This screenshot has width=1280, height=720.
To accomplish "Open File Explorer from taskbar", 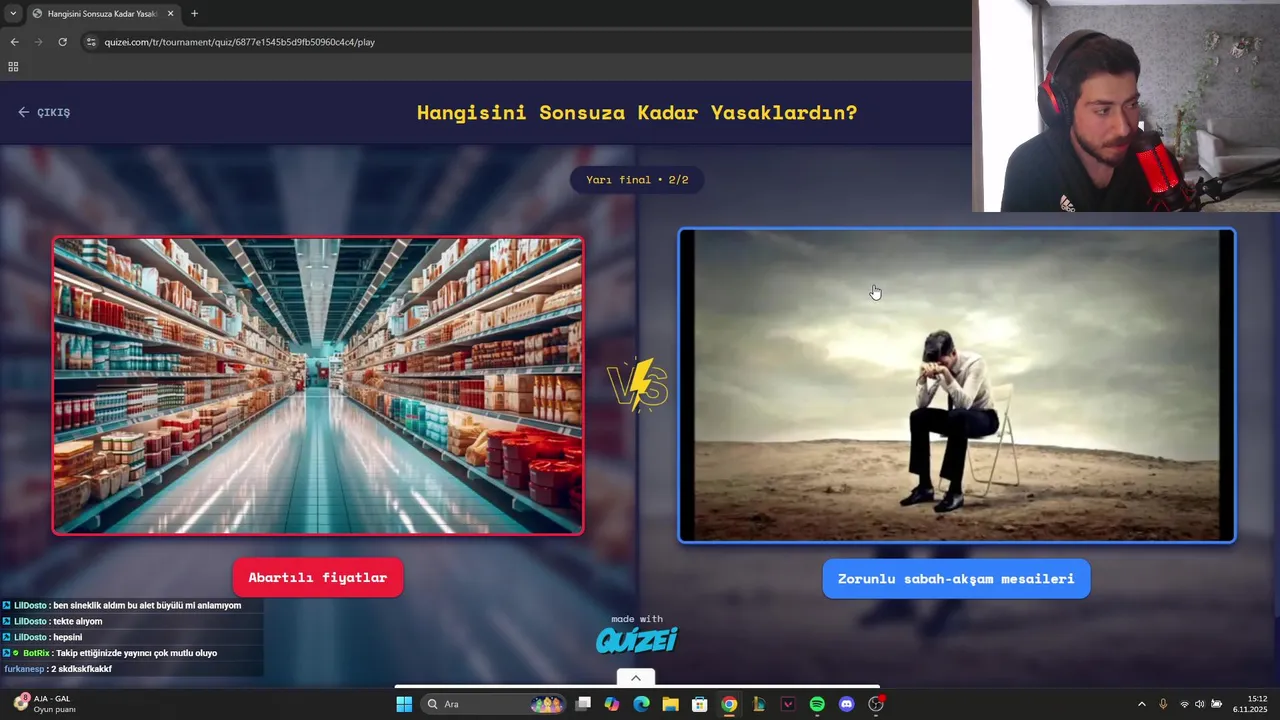I will coord(670,704).
